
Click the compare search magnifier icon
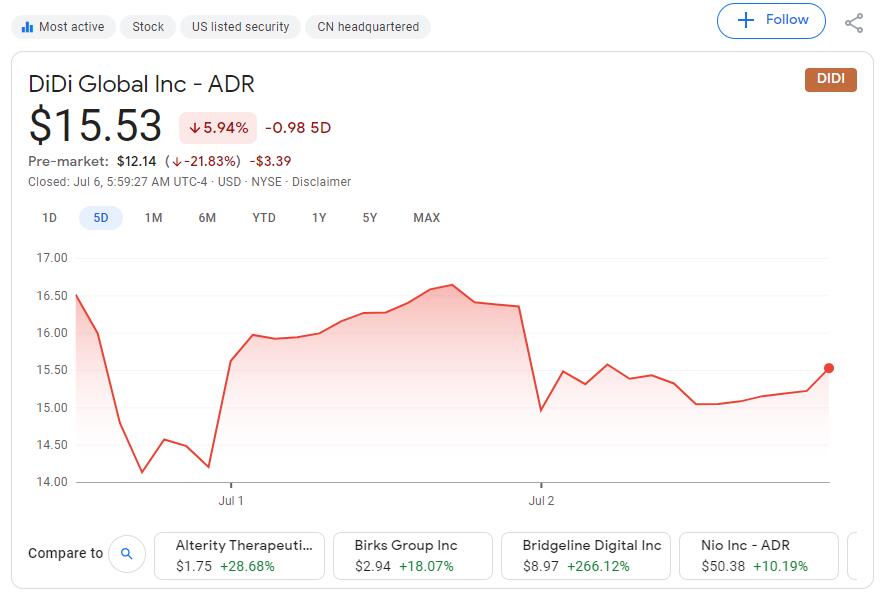click(x=127, y=553)
